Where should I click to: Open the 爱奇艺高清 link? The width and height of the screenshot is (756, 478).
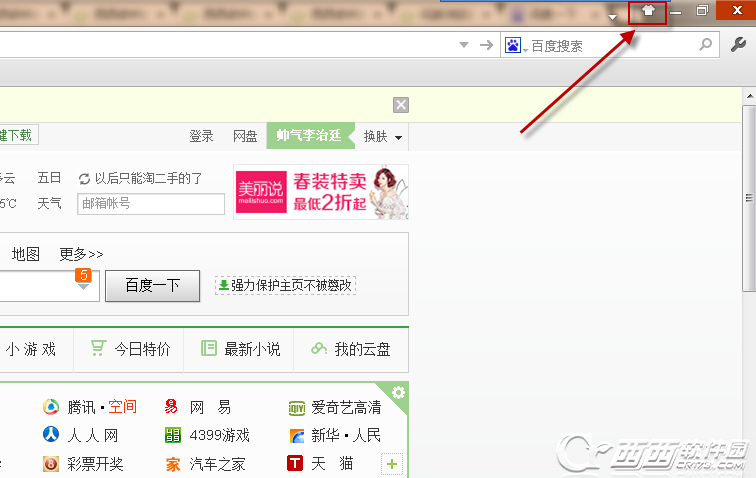tap(346, 408)
